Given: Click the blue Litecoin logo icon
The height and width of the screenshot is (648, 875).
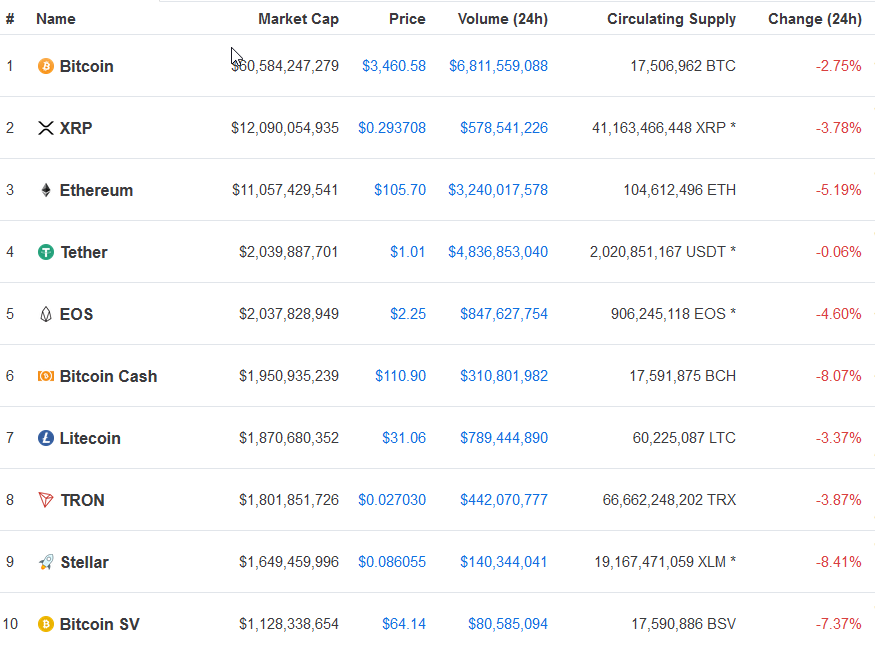Looking at the screenshot, I should point(46,438).
